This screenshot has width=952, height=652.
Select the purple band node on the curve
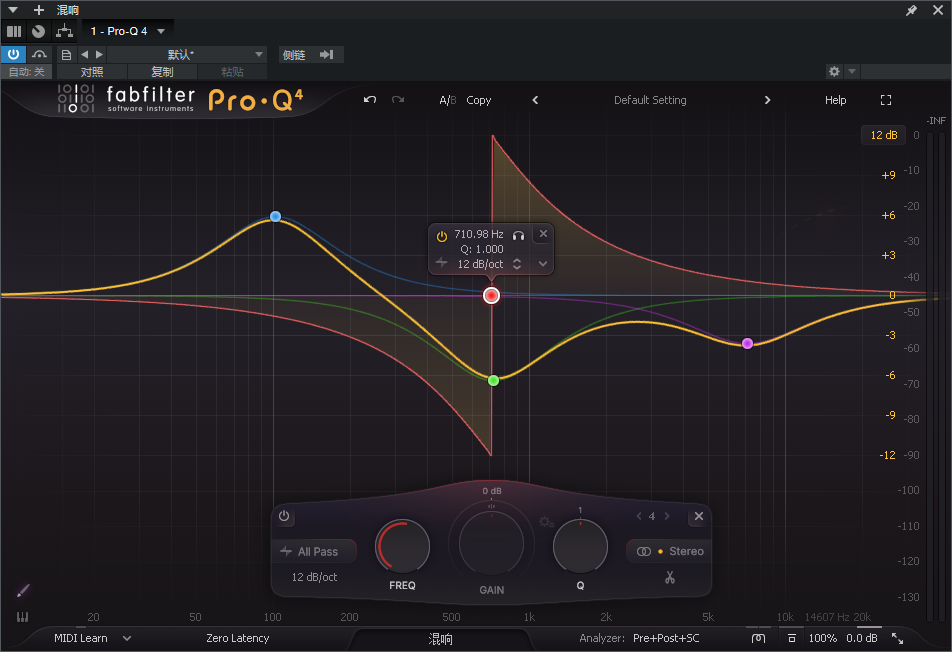pos(747,343)
